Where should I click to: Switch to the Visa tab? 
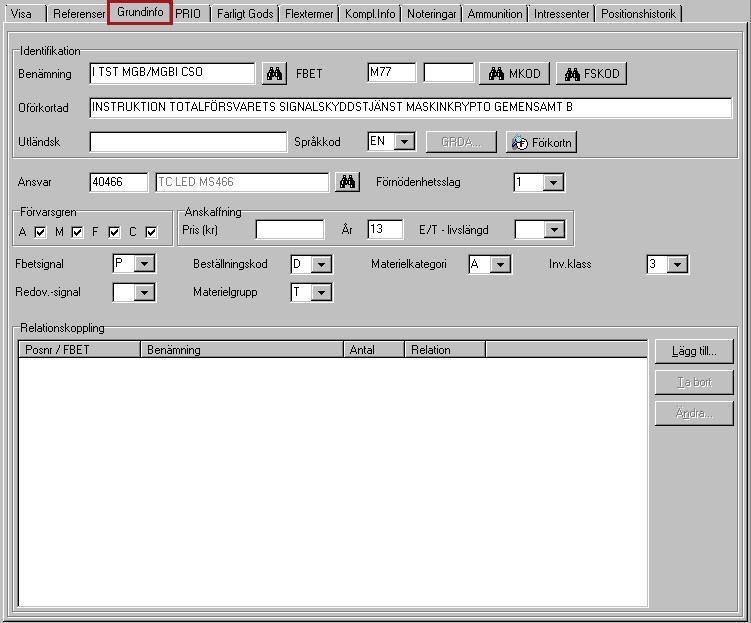(24, 13)
